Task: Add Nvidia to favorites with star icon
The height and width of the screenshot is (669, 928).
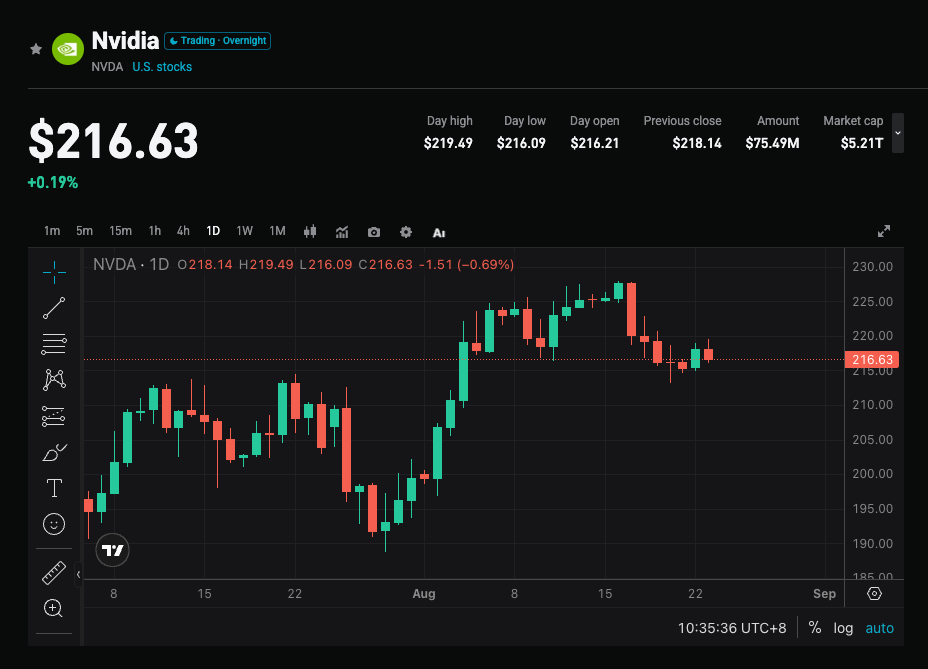Action: click(x=36, y=49)
